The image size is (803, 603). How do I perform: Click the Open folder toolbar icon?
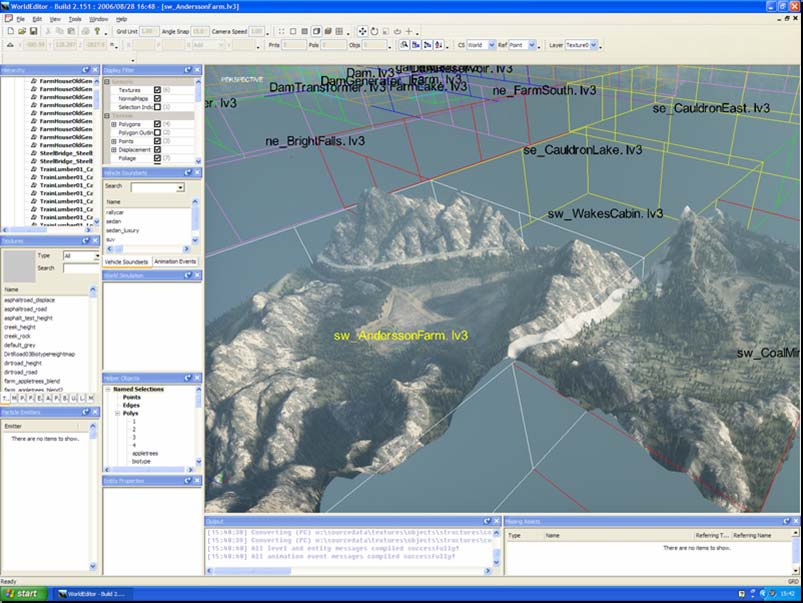22,31
